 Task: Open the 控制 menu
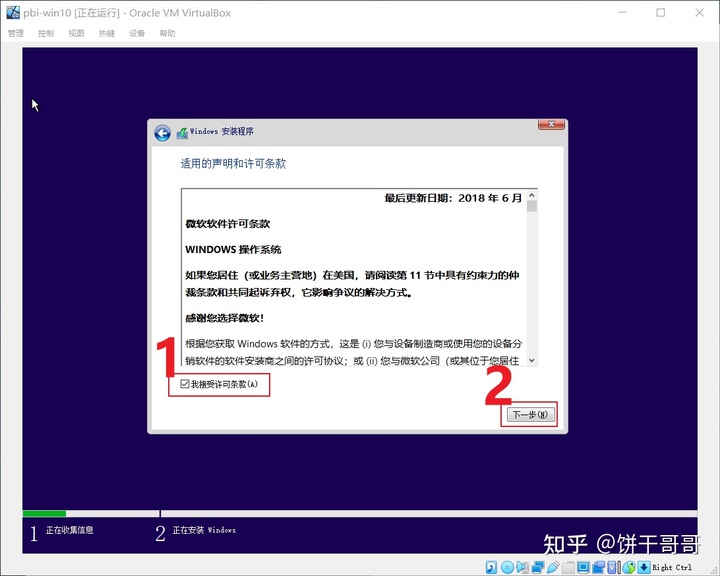pos(46,33)
